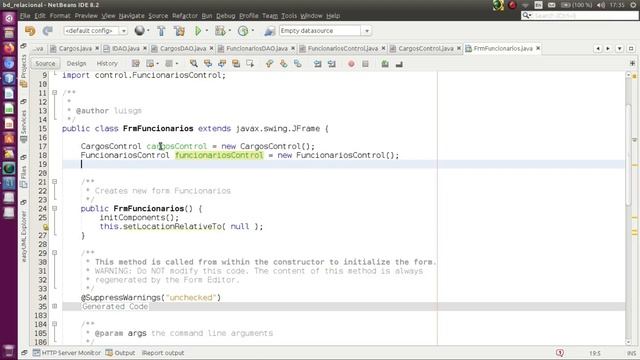The height and width of the screenshot is (360, 640).
Task: Maximize editor window button
Action: point(631,49)
